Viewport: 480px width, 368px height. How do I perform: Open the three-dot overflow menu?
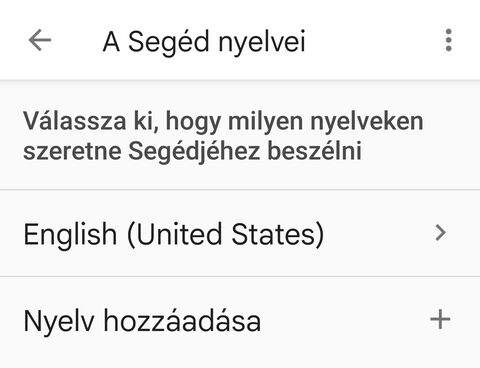448,40
